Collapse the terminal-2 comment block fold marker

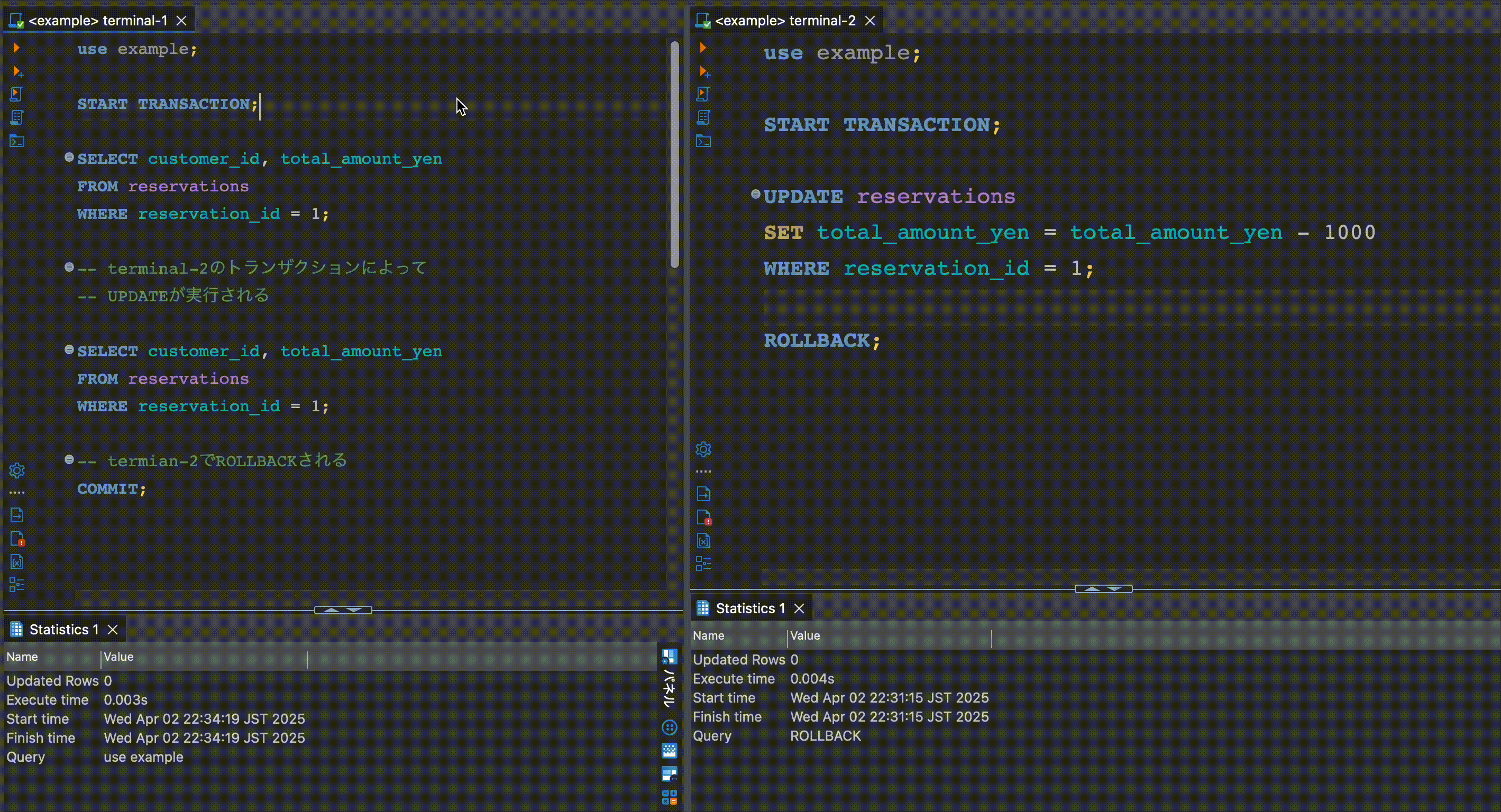click(69, 267)
